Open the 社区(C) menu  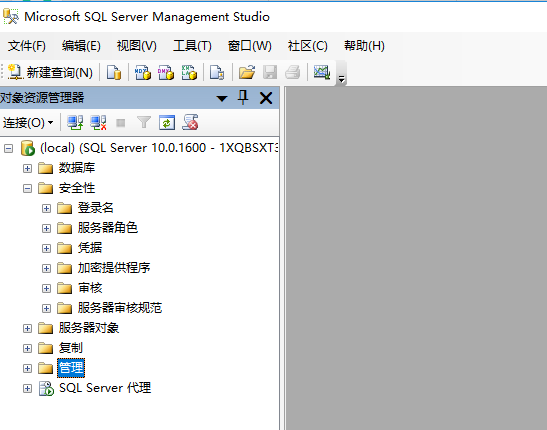(x=307, y=46)
